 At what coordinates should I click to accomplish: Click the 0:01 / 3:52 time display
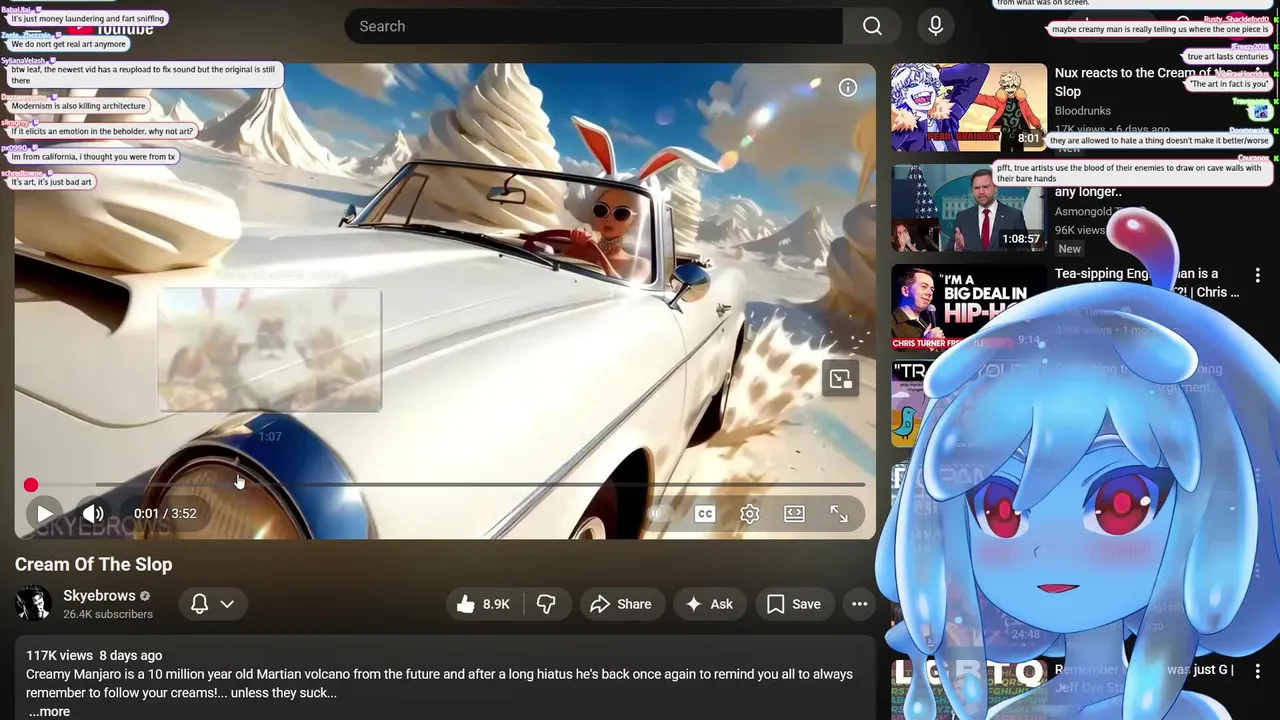(165, 514)
